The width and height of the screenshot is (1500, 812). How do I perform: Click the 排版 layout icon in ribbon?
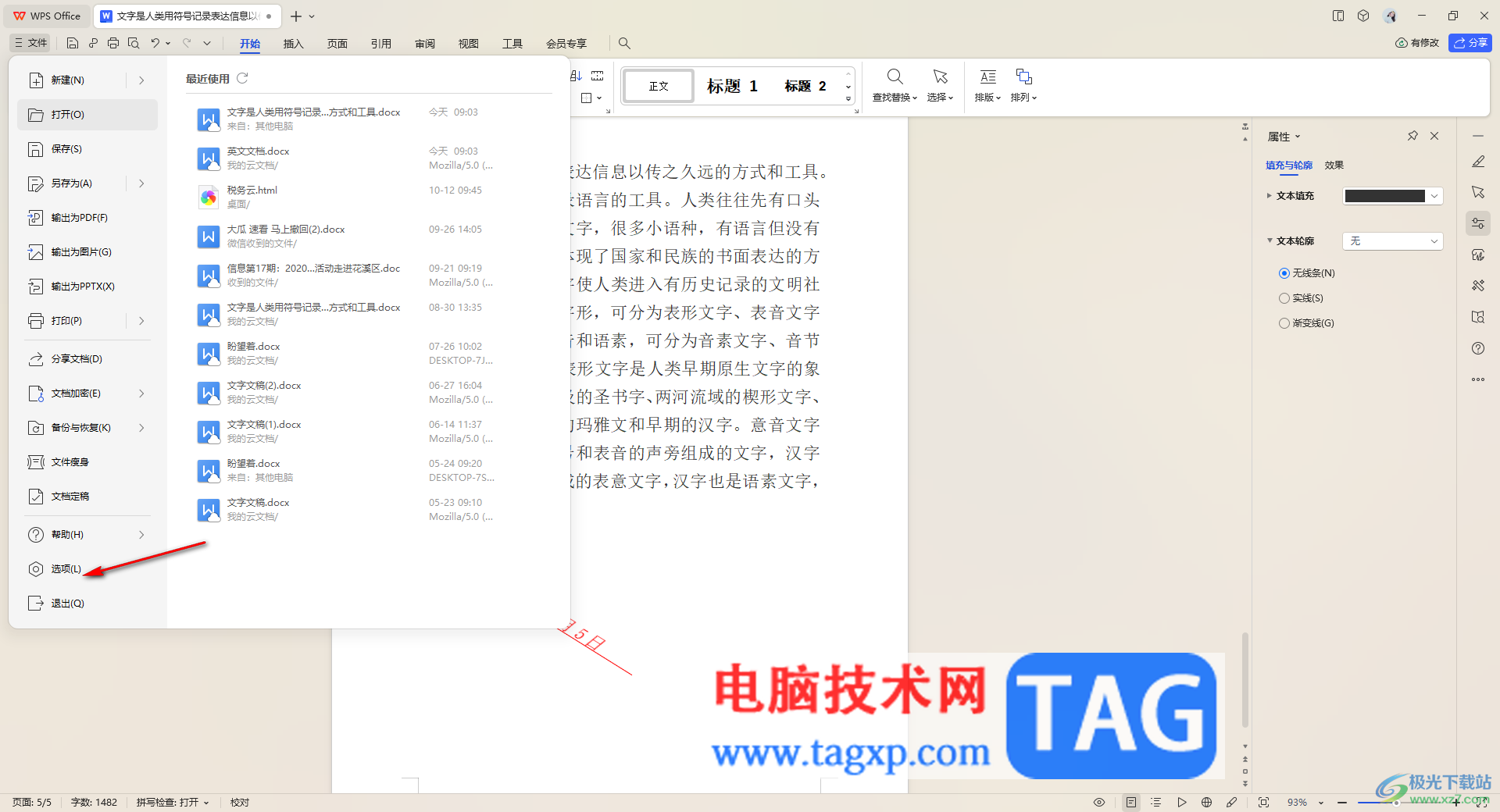pyautogui.click(x=987, y=77)
